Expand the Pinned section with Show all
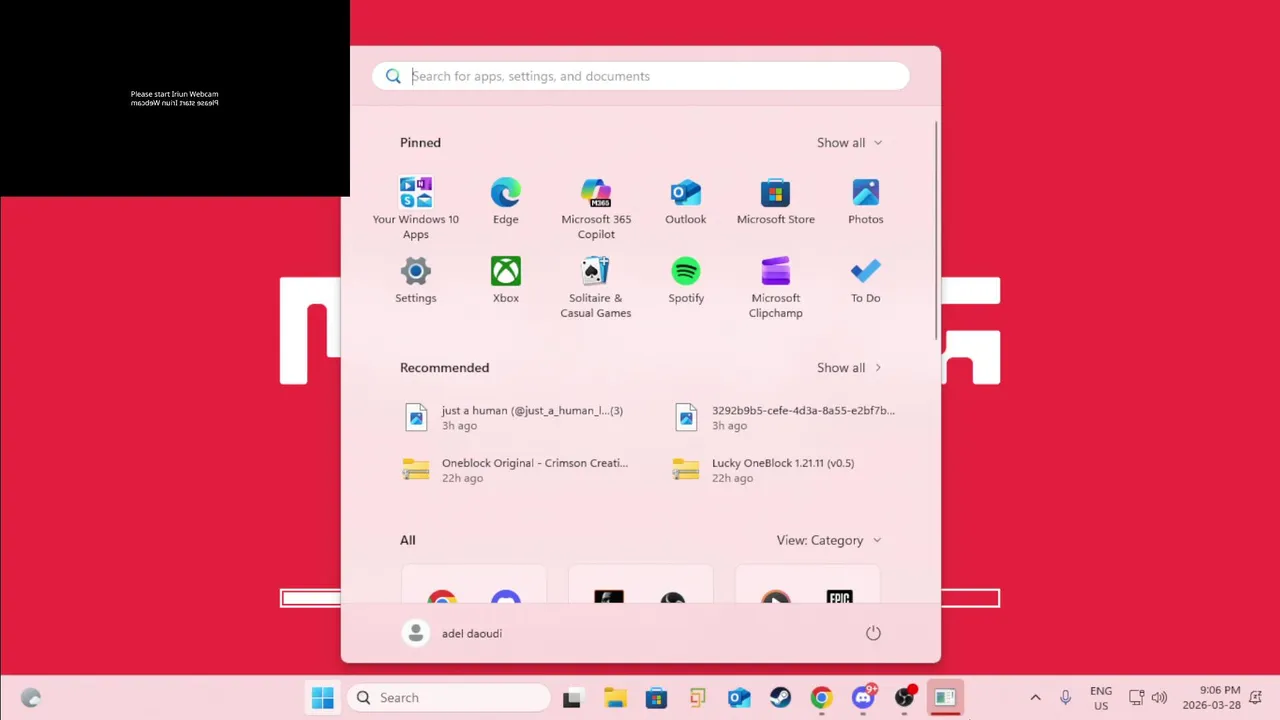 [849, 142]
